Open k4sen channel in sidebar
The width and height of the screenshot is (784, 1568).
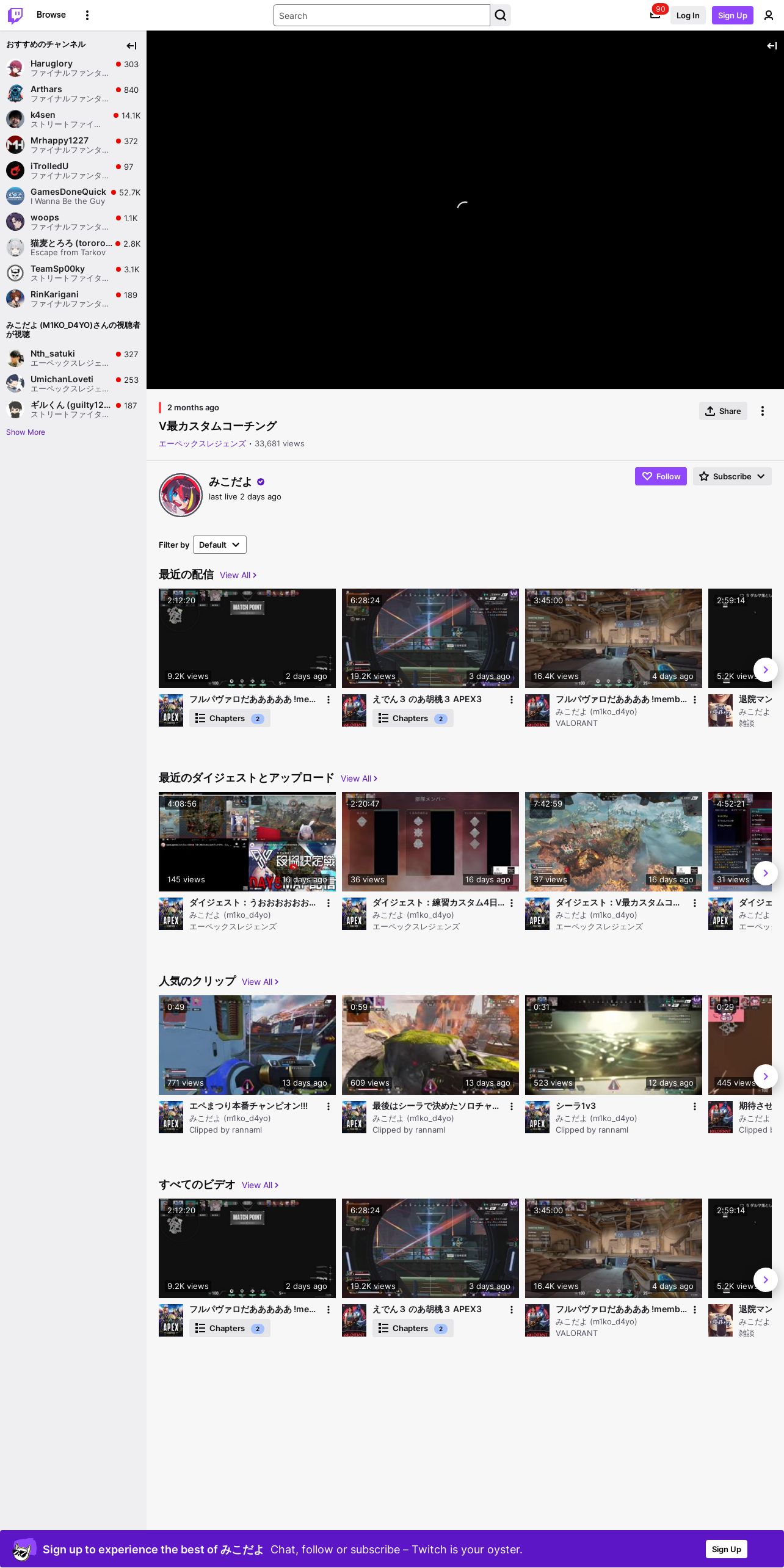(73, 119)
